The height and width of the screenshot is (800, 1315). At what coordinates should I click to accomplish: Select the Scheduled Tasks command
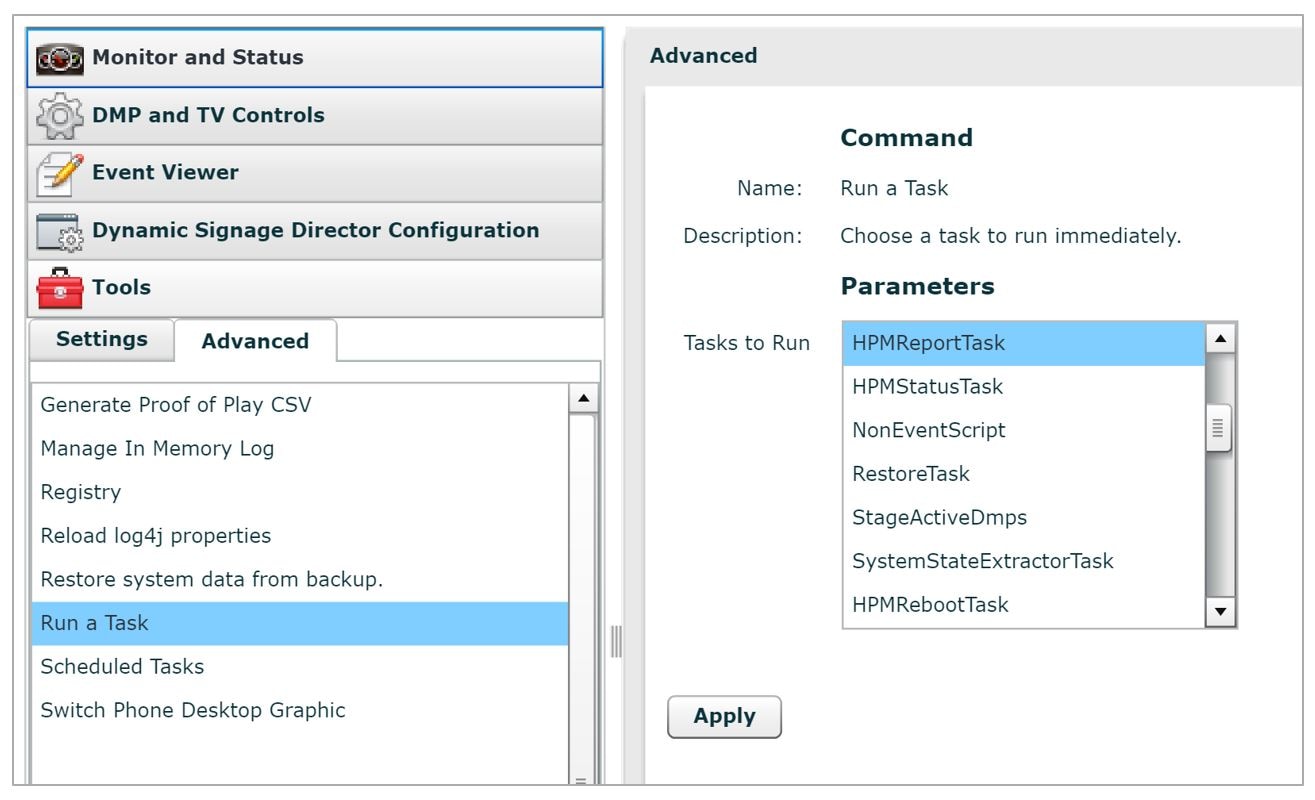(300, 666)
